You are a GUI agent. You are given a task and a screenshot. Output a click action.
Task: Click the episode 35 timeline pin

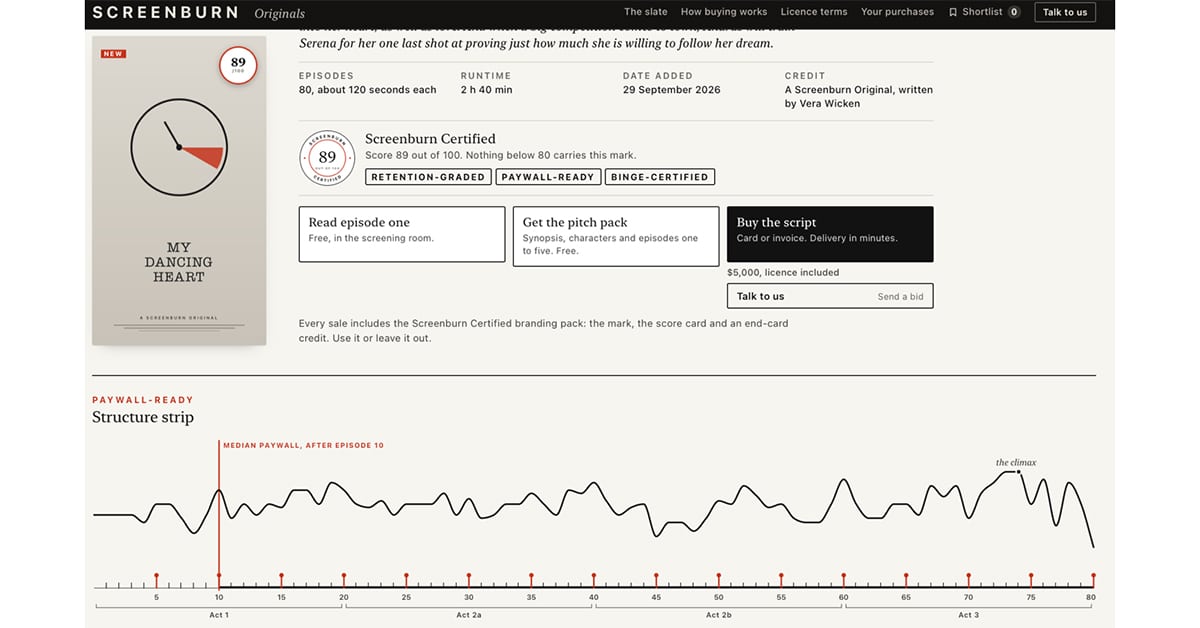click(531, 581)
